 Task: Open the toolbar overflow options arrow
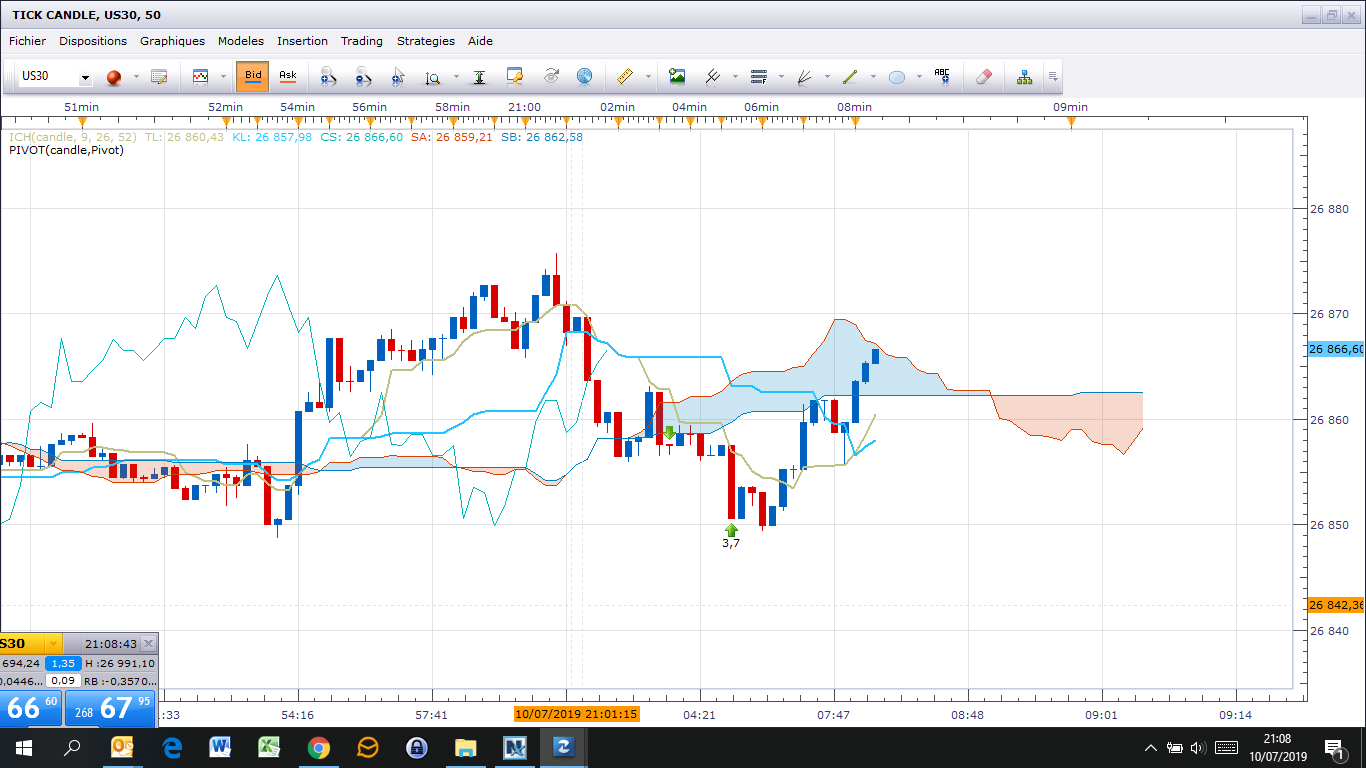1052,77
